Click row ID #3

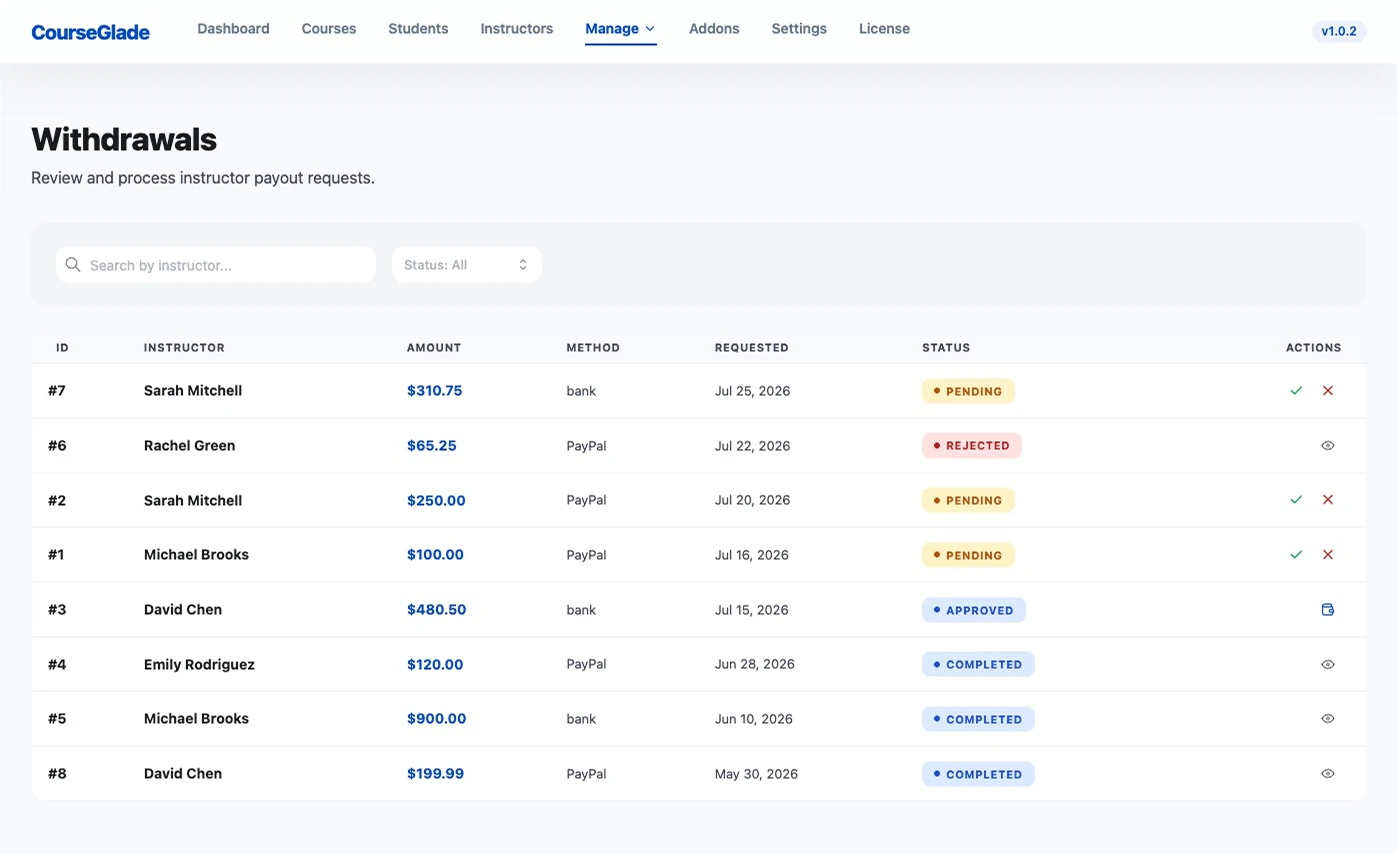click(57, 610)
